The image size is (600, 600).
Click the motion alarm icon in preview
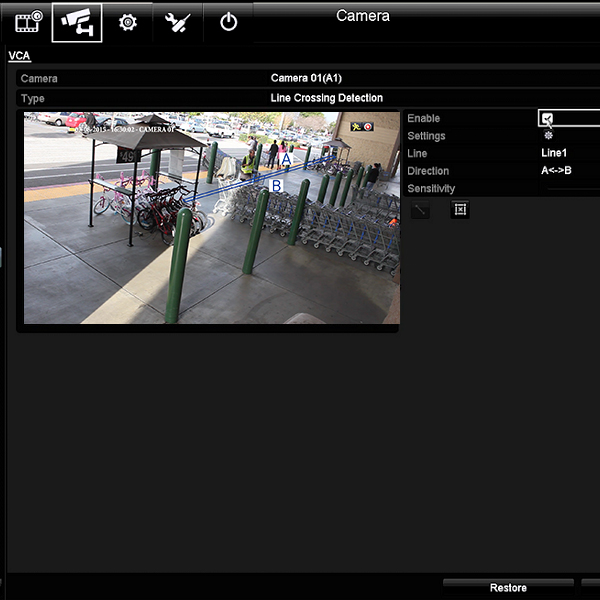356,127
